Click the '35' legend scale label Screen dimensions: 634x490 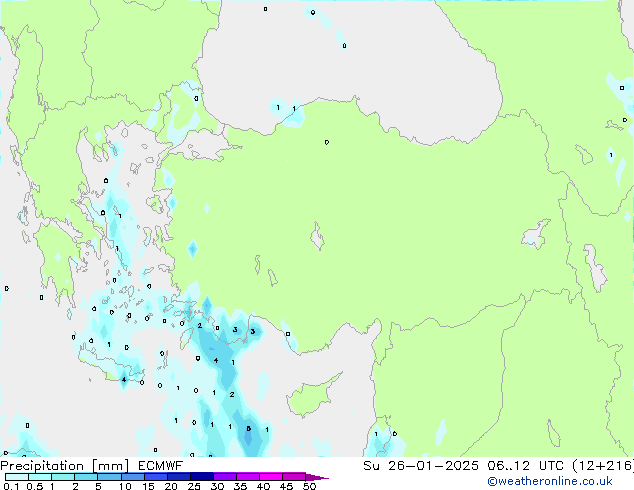(240, 486)
